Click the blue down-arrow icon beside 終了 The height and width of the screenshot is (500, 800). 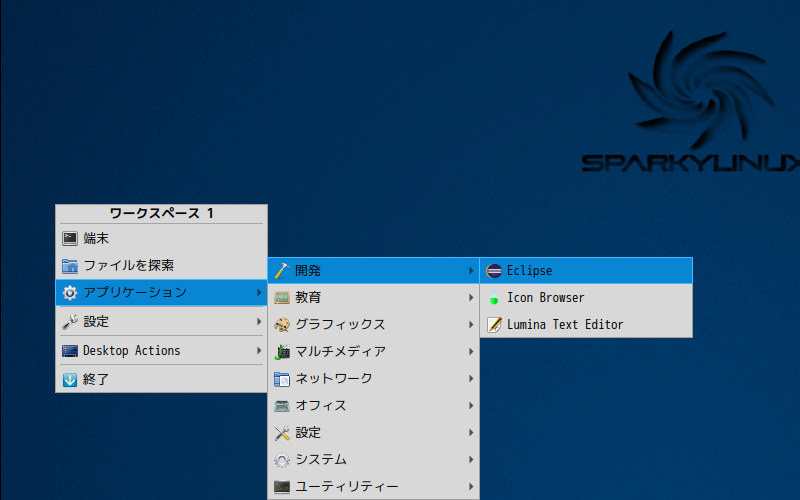[70, 380]
